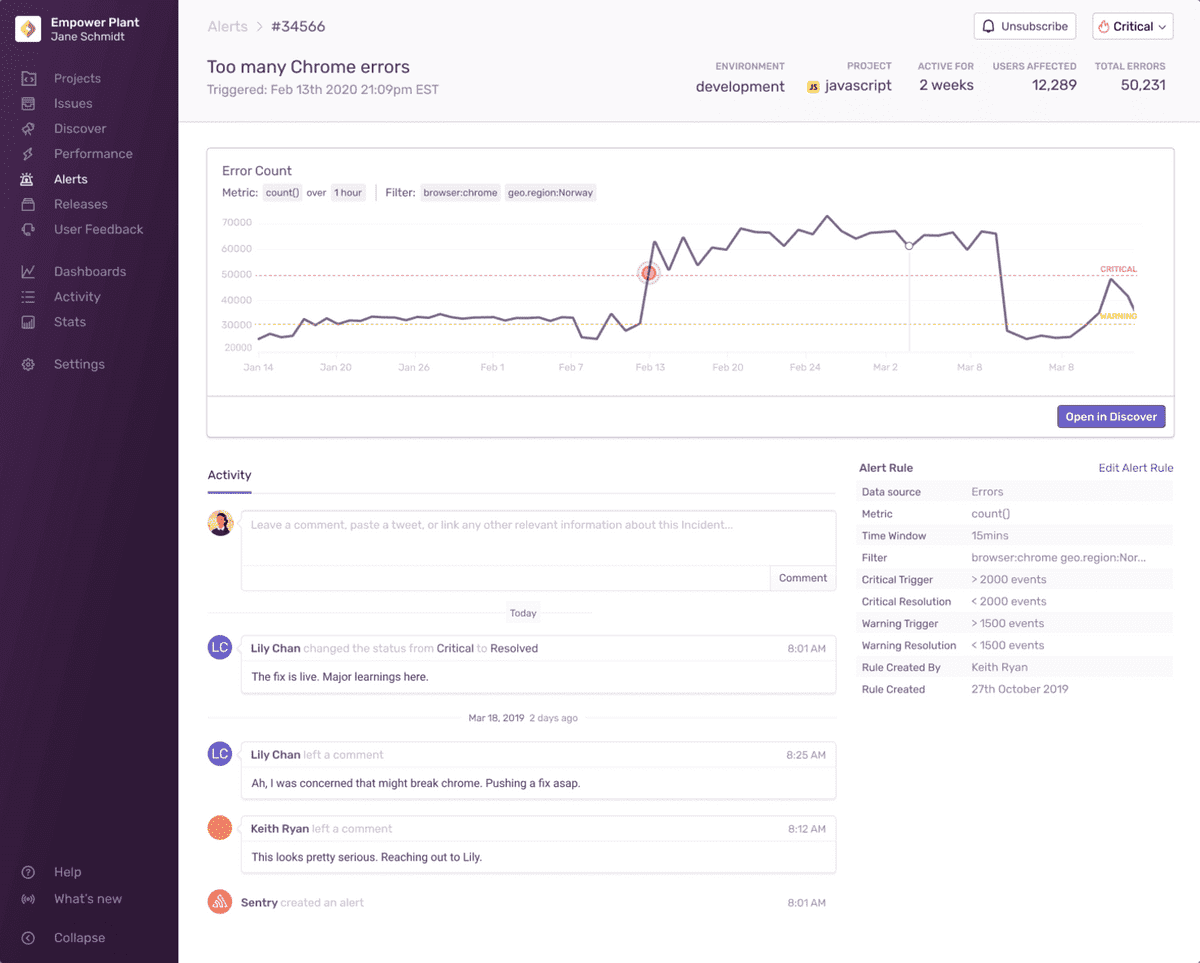Click the Performance lightning icon
The image size is (1200, 963).
(29, 154)
